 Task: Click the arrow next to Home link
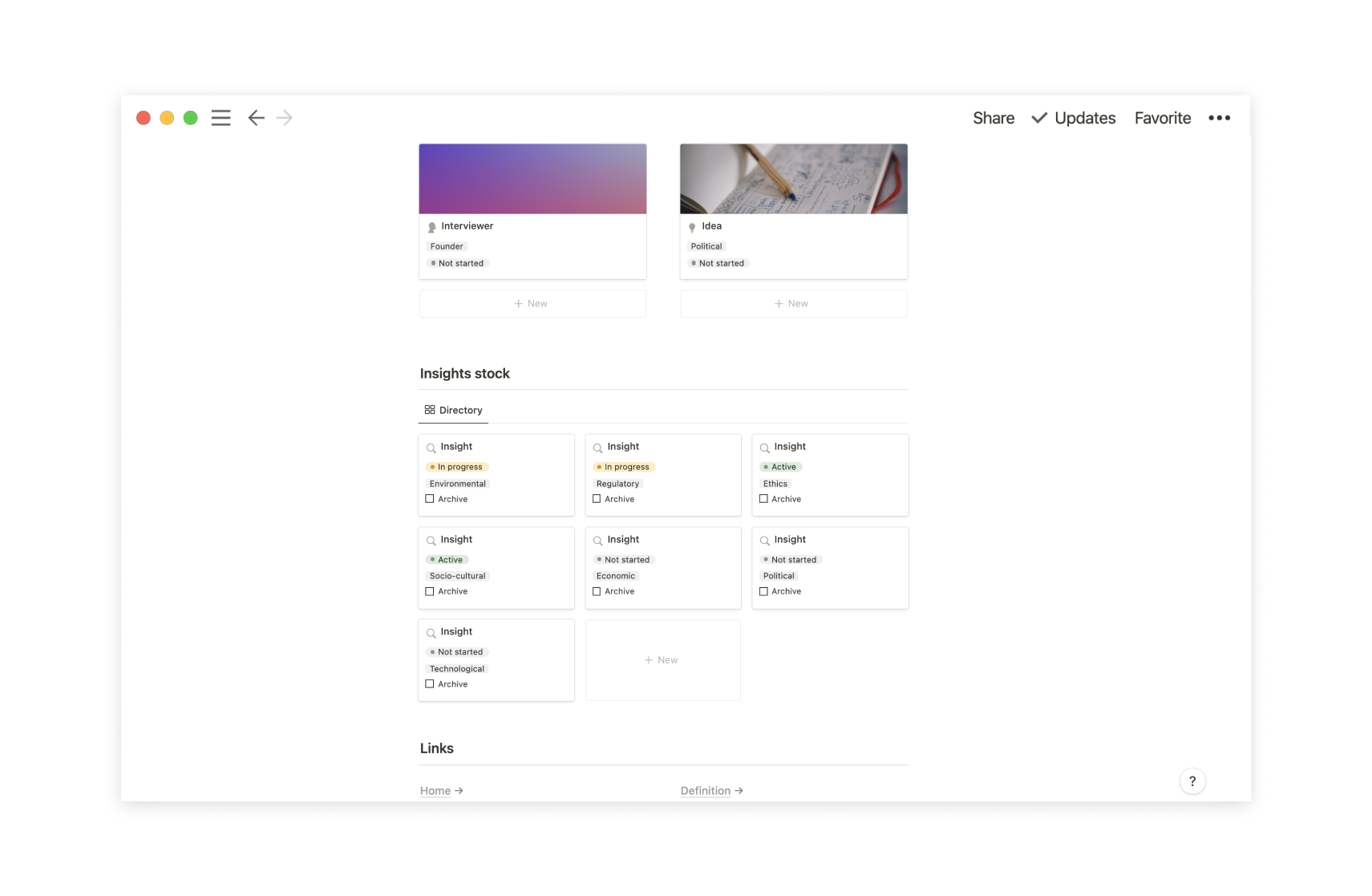coord(459,791)
